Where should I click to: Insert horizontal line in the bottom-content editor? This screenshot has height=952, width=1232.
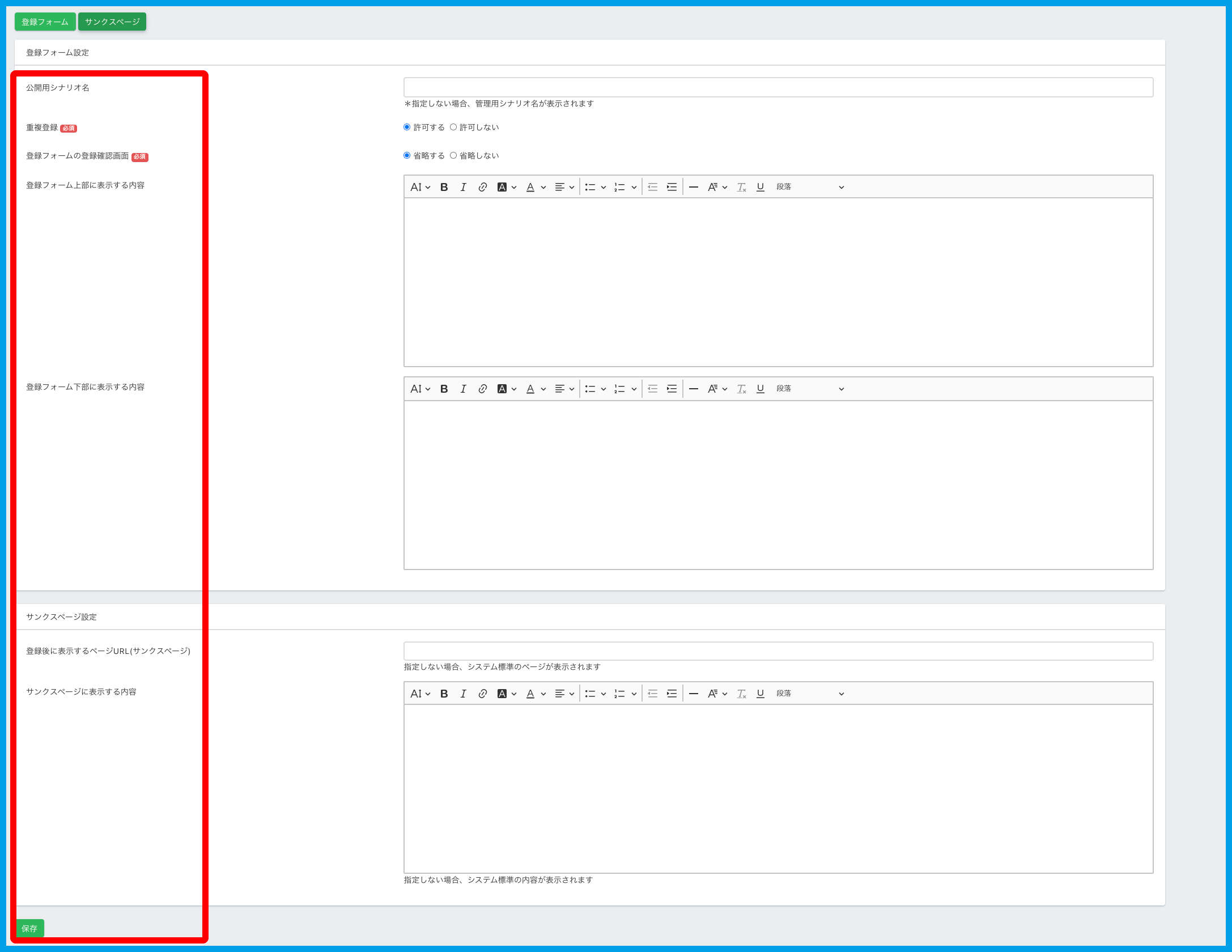[693, 389]
